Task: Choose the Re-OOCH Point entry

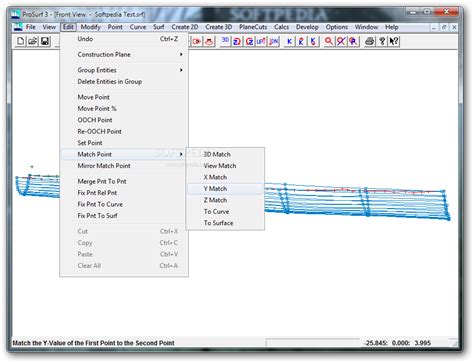Action: (124, 131)
